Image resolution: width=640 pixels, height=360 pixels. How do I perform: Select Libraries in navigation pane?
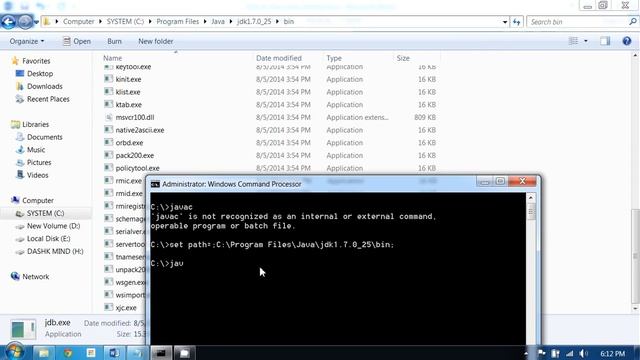point(35,124)
